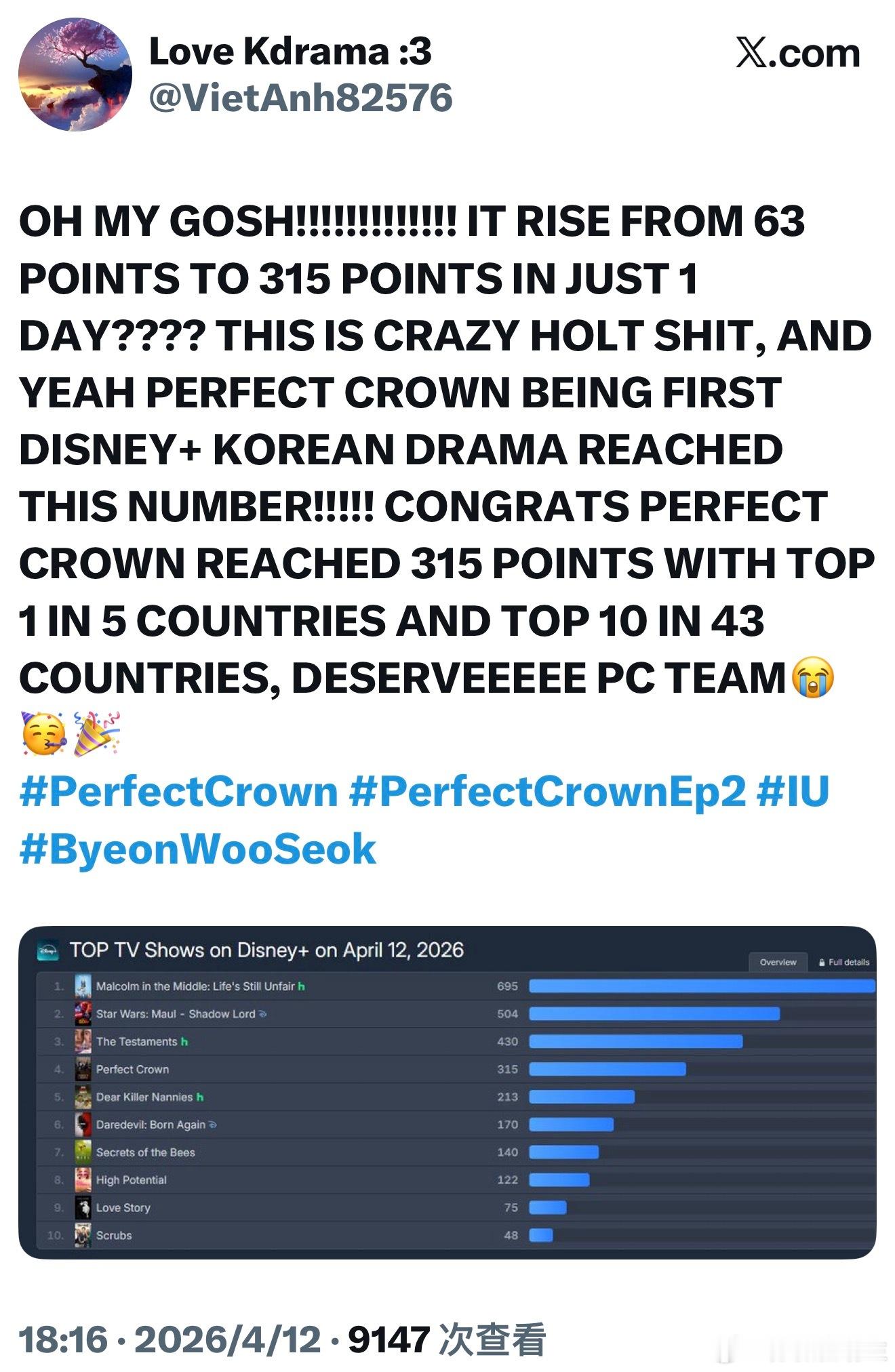Click the Hulu icon next to The Testaments

(184, 1042)
